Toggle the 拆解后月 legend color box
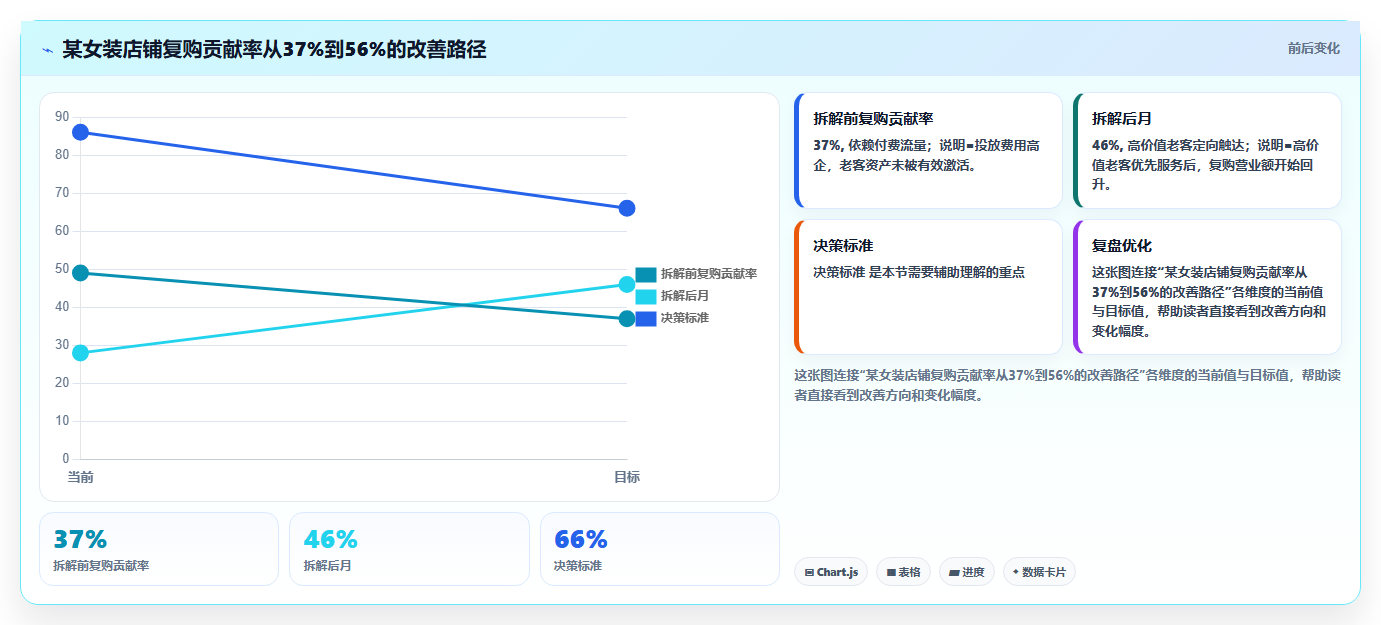Screen dimensions: 1381x625 646,296
